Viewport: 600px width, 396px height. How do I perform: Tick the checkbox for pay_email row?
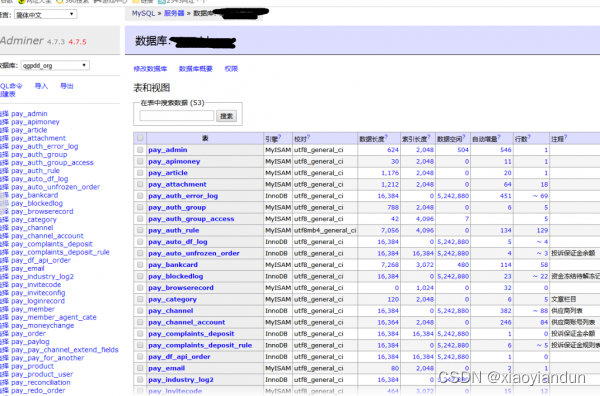[140, 368]
